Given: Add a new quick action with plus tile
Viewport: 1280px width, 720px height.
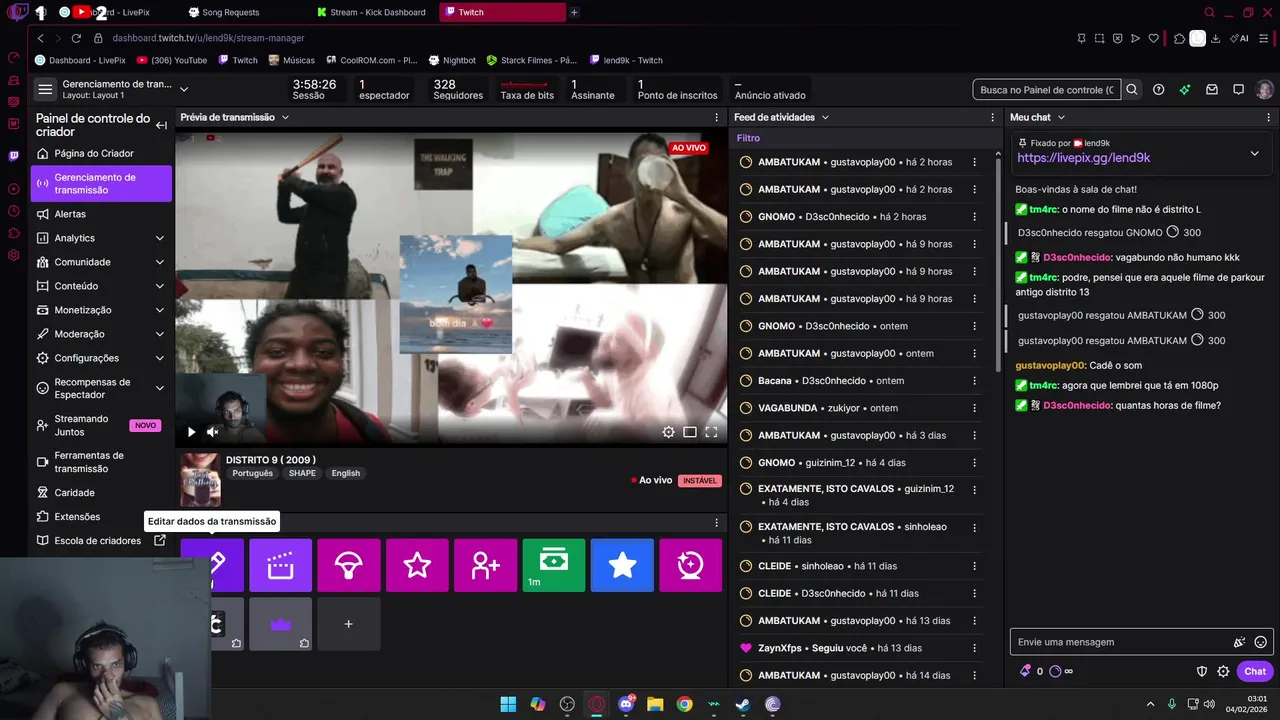Looking at the screenshot, I should (x=348, y=624).
